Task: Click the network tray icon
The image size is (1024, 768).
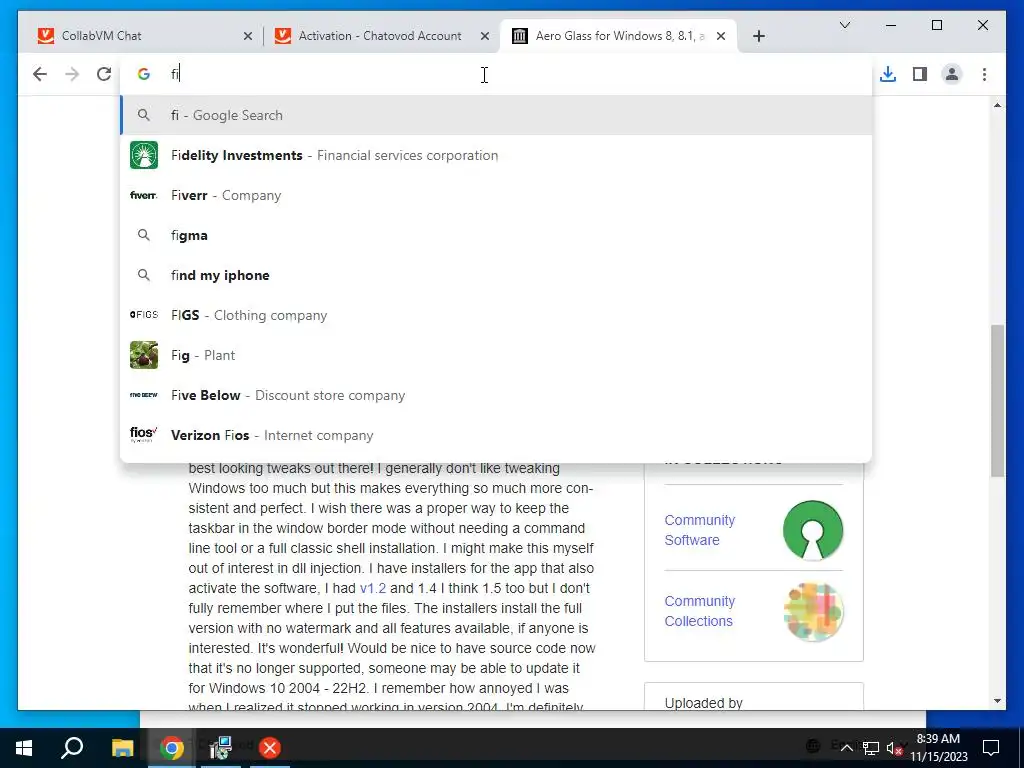Action: tap(871, 748)
